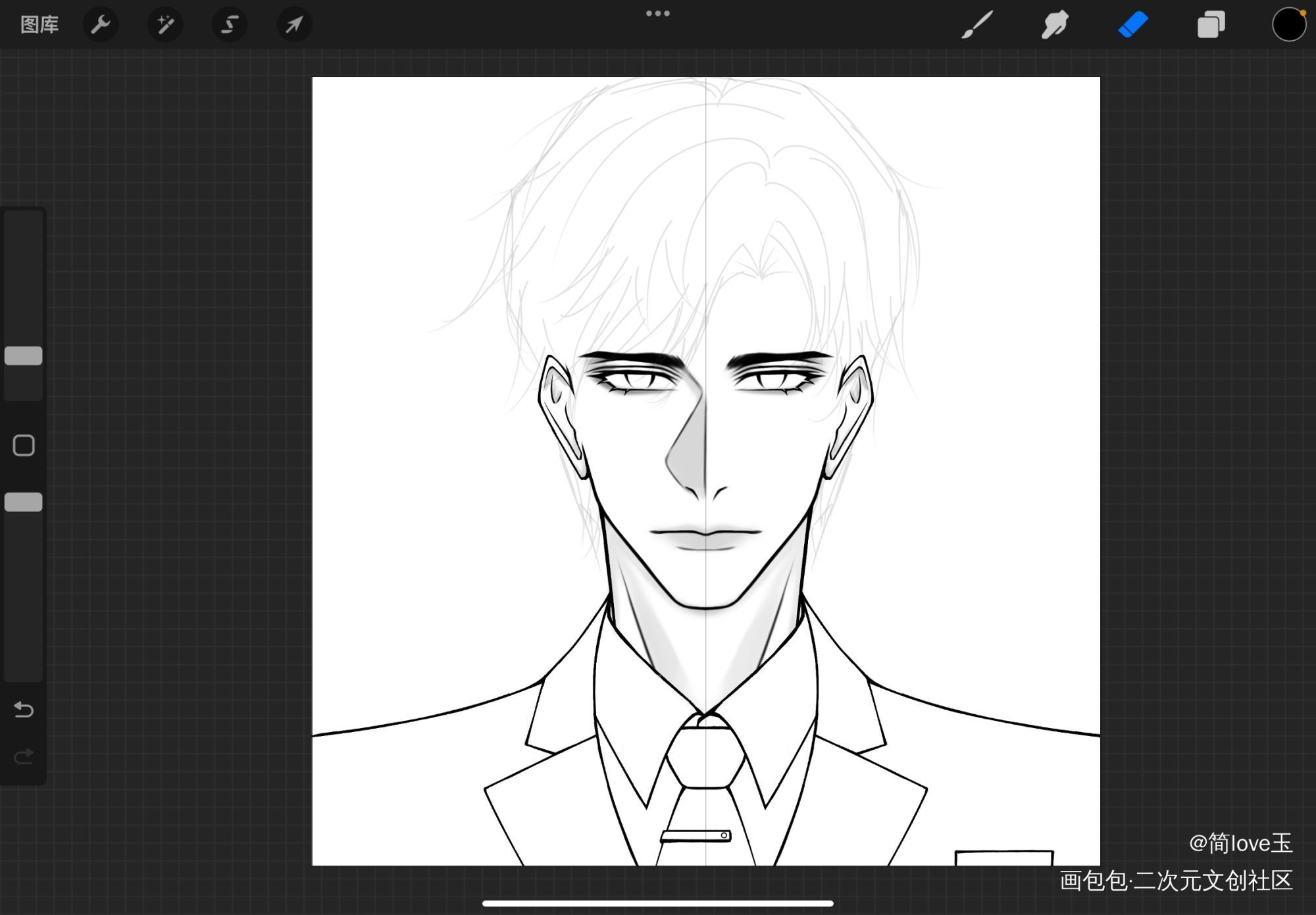This screenshot has height=915, width=1316.
Task: Click the brush opacity slider handle
Action: point(24,502)
